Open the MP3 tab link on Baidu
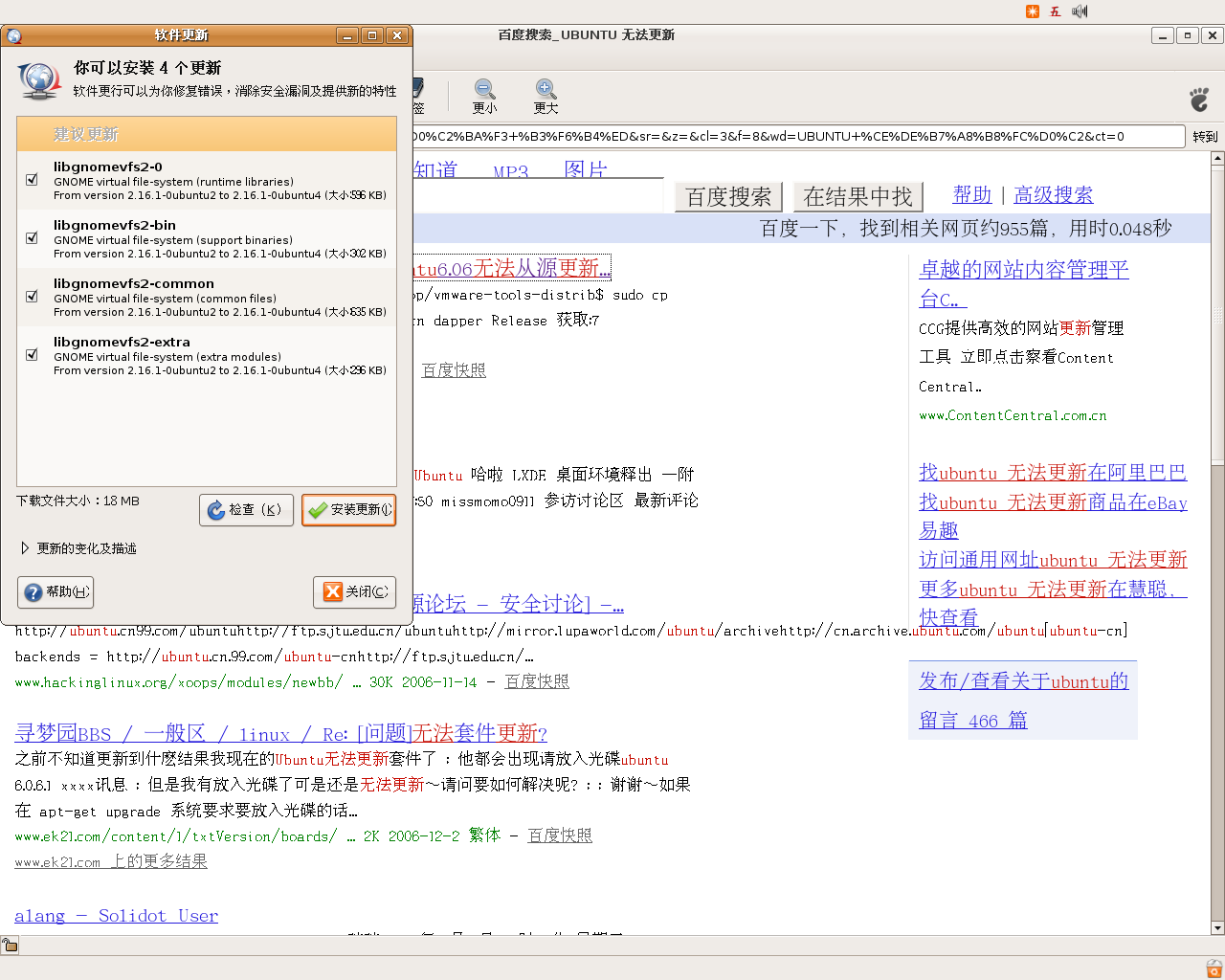 (x=511, y=172)
